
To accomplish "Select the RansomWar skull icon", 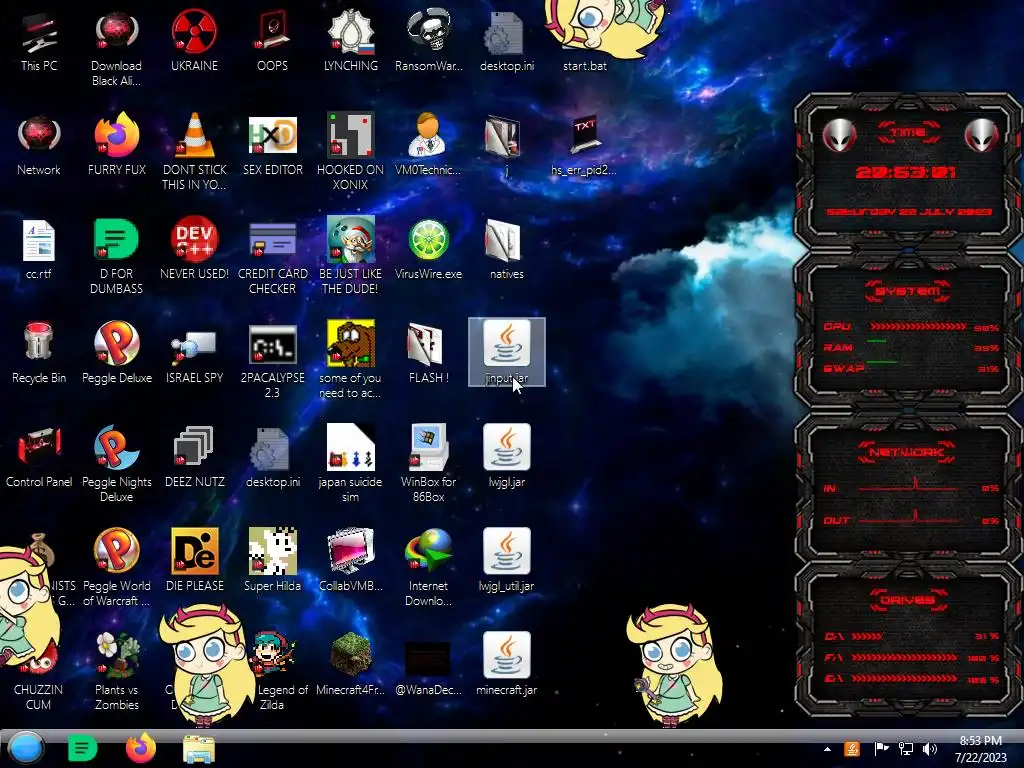I will pyautogui.click(x=428, y=41).
